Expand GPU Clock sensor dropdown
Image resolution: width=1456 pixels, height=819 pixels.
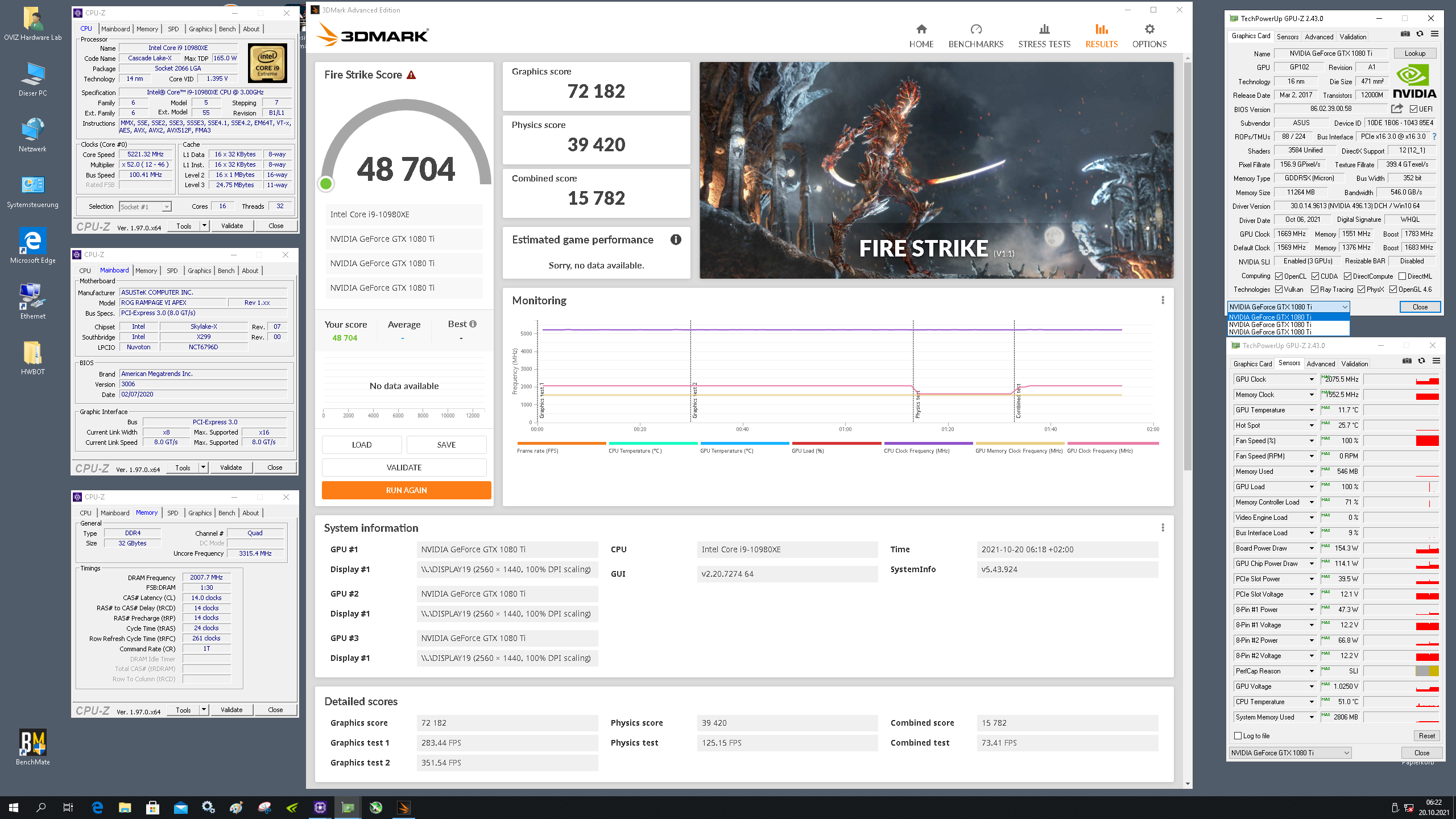click(x=1312, y=379)
